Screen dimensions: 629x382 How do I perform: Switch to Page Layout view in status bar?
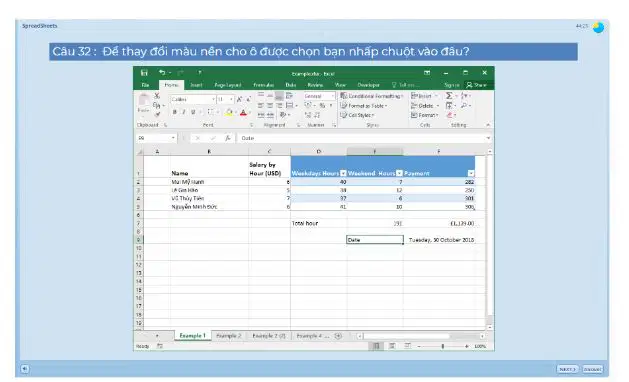coord(392,346)
